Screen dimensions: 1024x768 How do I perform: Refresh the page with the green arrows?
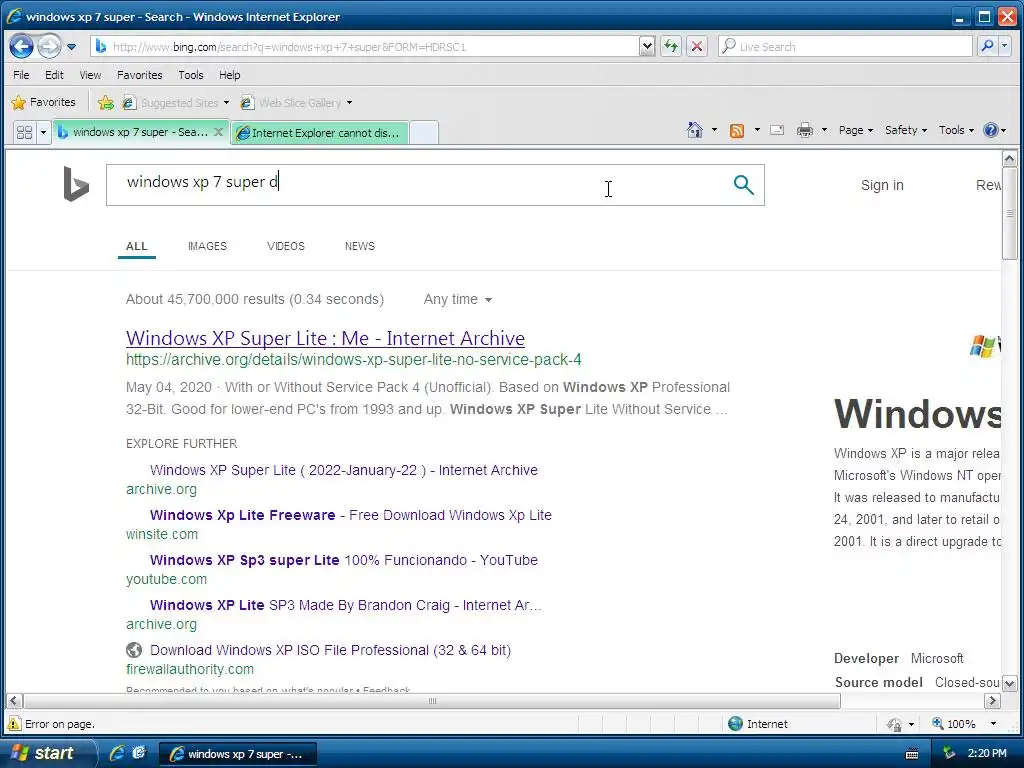tap(671, 46)
